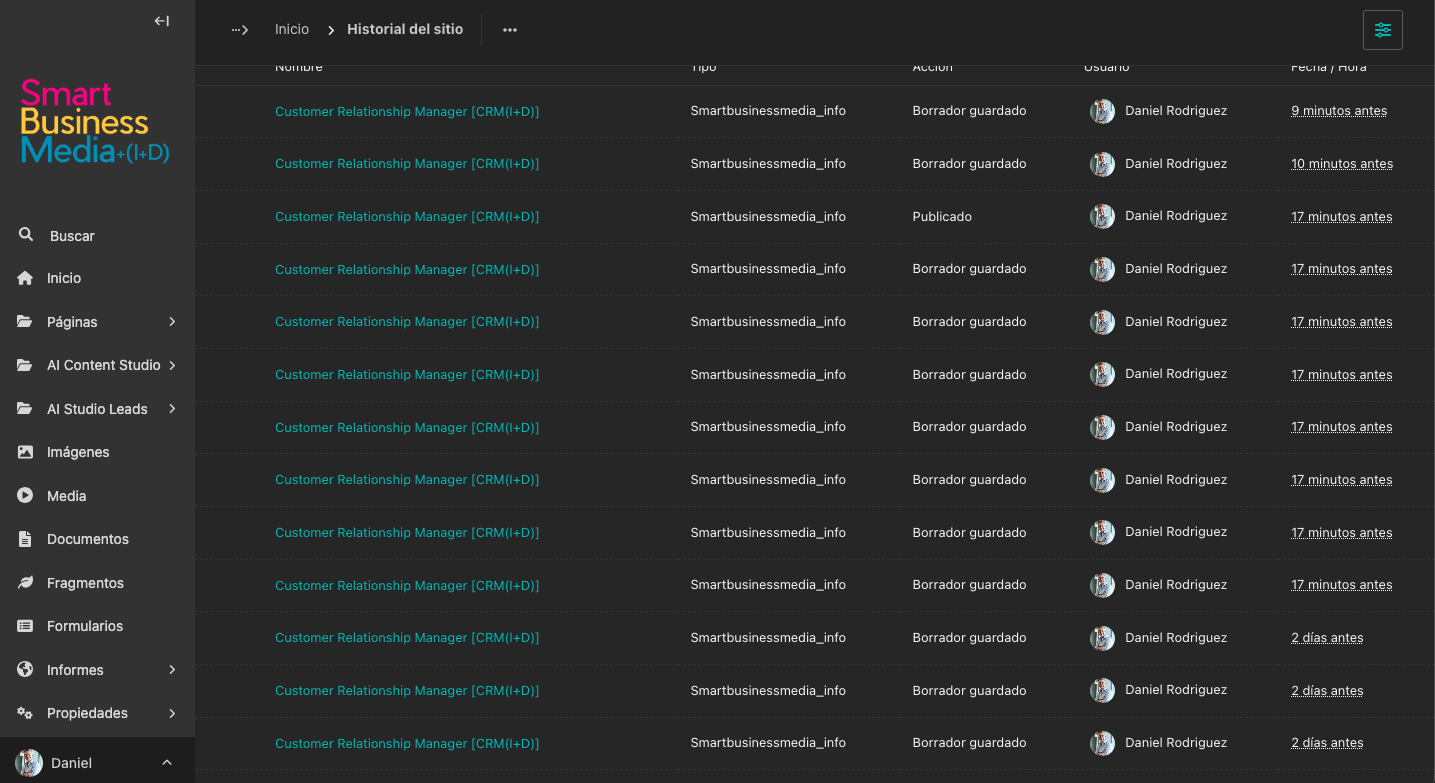The height and width of the screenshot is (783, 1435).
Task: Go to Inicio in the breadcrumb
Action: point(292,30)
